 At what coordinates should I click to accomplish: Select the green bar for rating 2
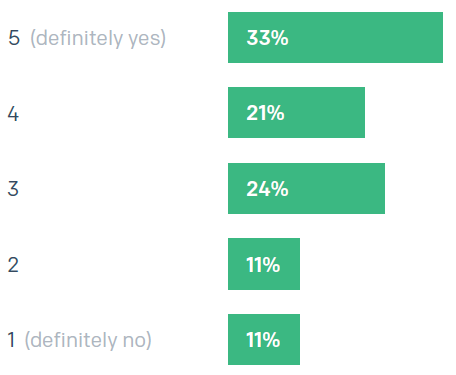click(x=264, y=264)
